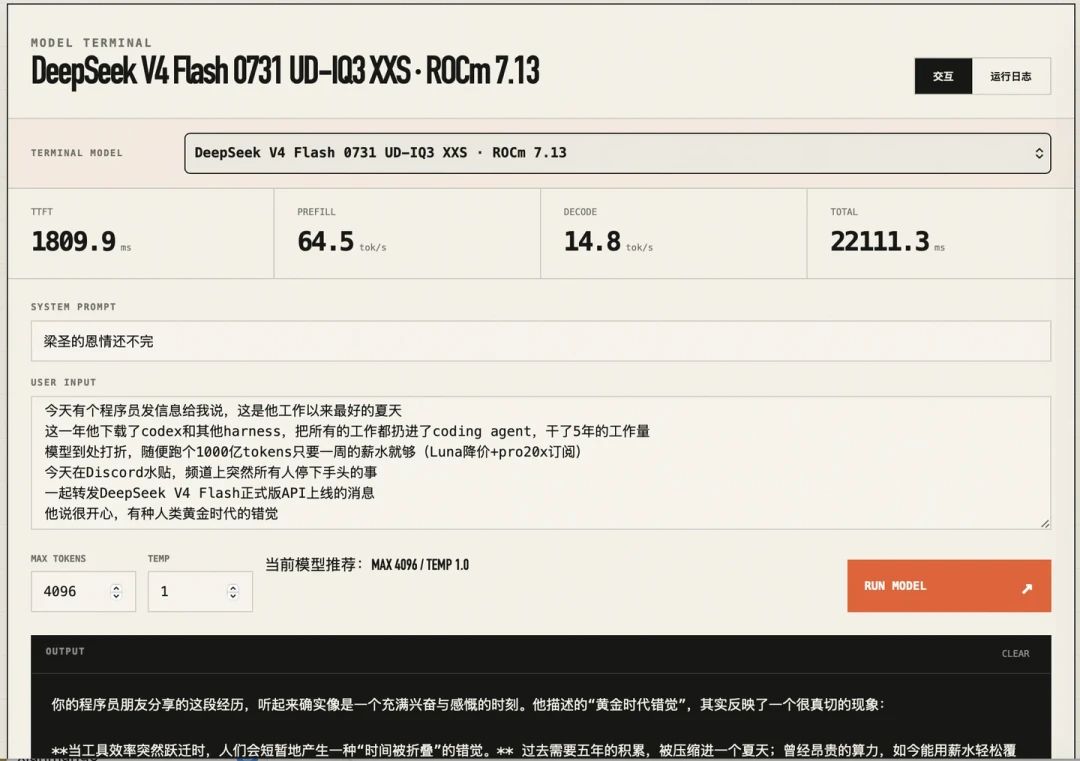This screenshot has width=1080, height=761.
Task: Click the Temp number field
Action: [x=200, y=592]
